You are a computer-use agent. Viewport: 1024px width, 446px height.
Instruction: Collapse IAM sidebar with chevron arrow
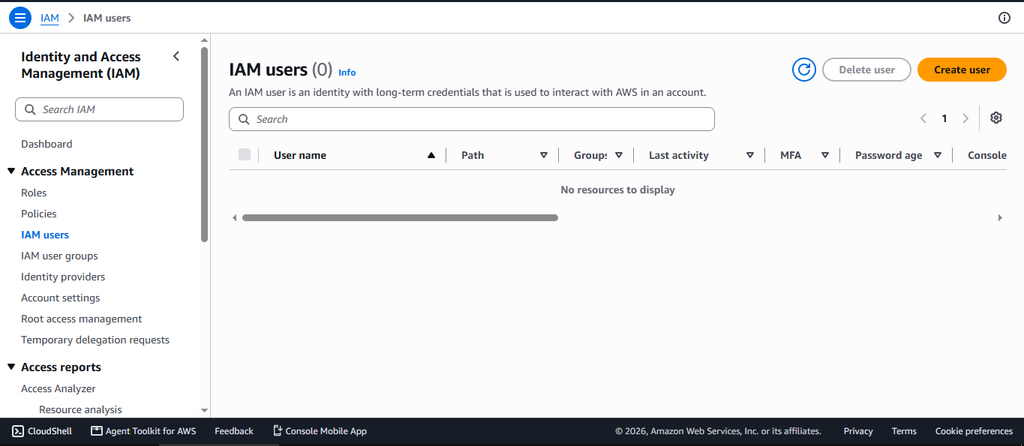click(176, 56)
